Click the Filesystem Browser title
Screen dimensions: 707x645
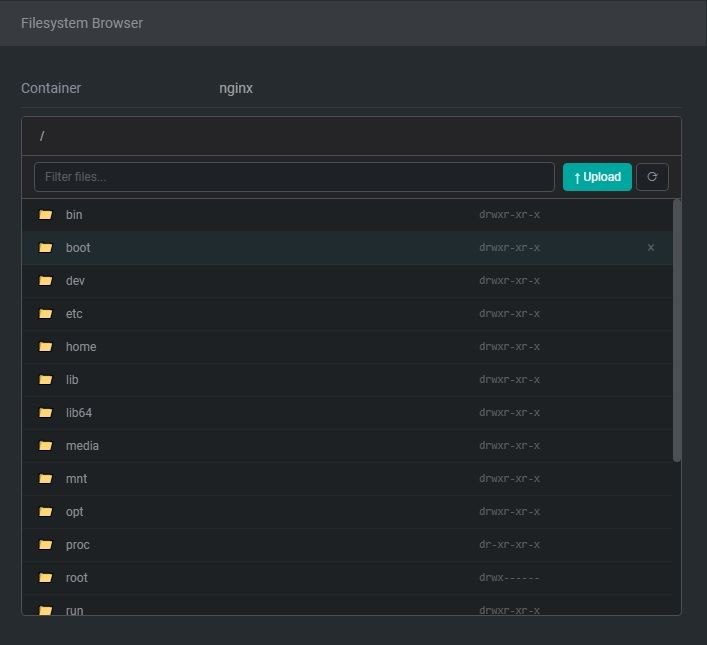[82, 23]
